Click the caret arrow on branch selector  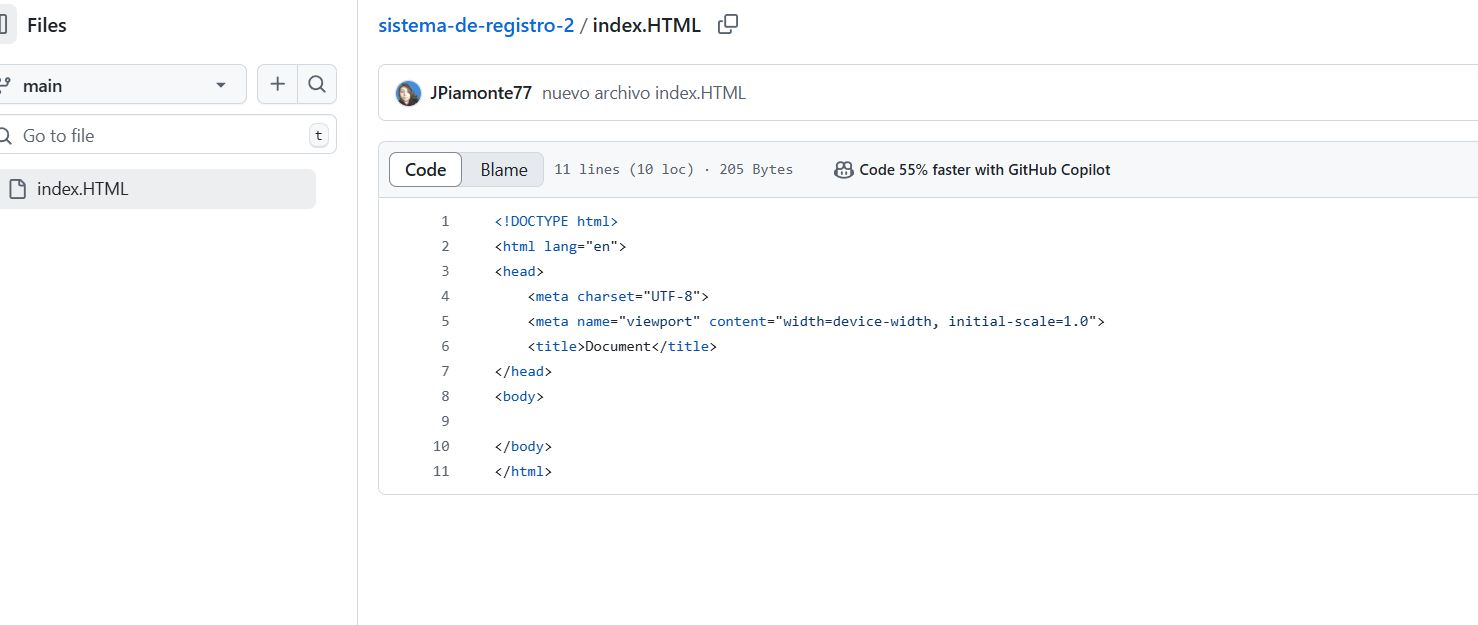click(x=221, y=86)
